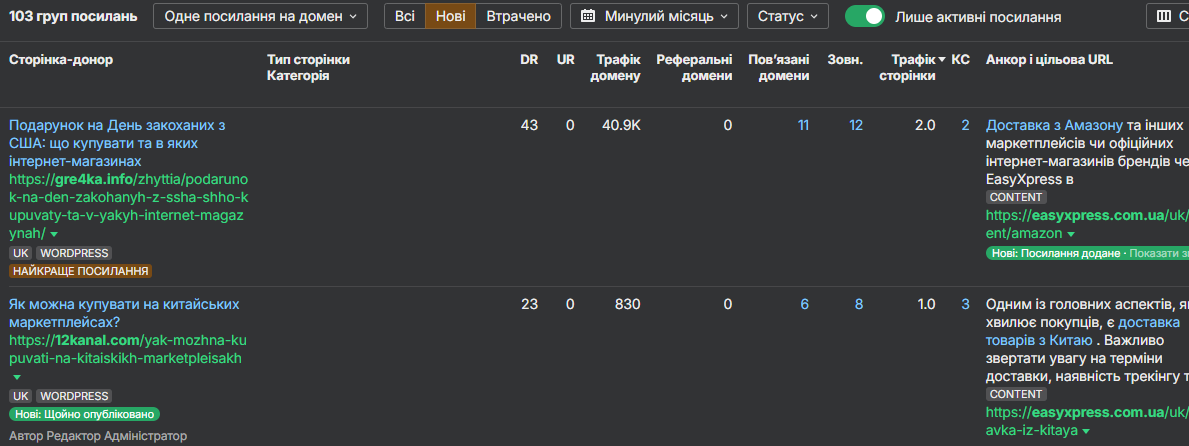The height and width of the screenshot is (446, 1189).
Task: Click the calendar icon beside Минулий місяць
Action: click(588, 17)
